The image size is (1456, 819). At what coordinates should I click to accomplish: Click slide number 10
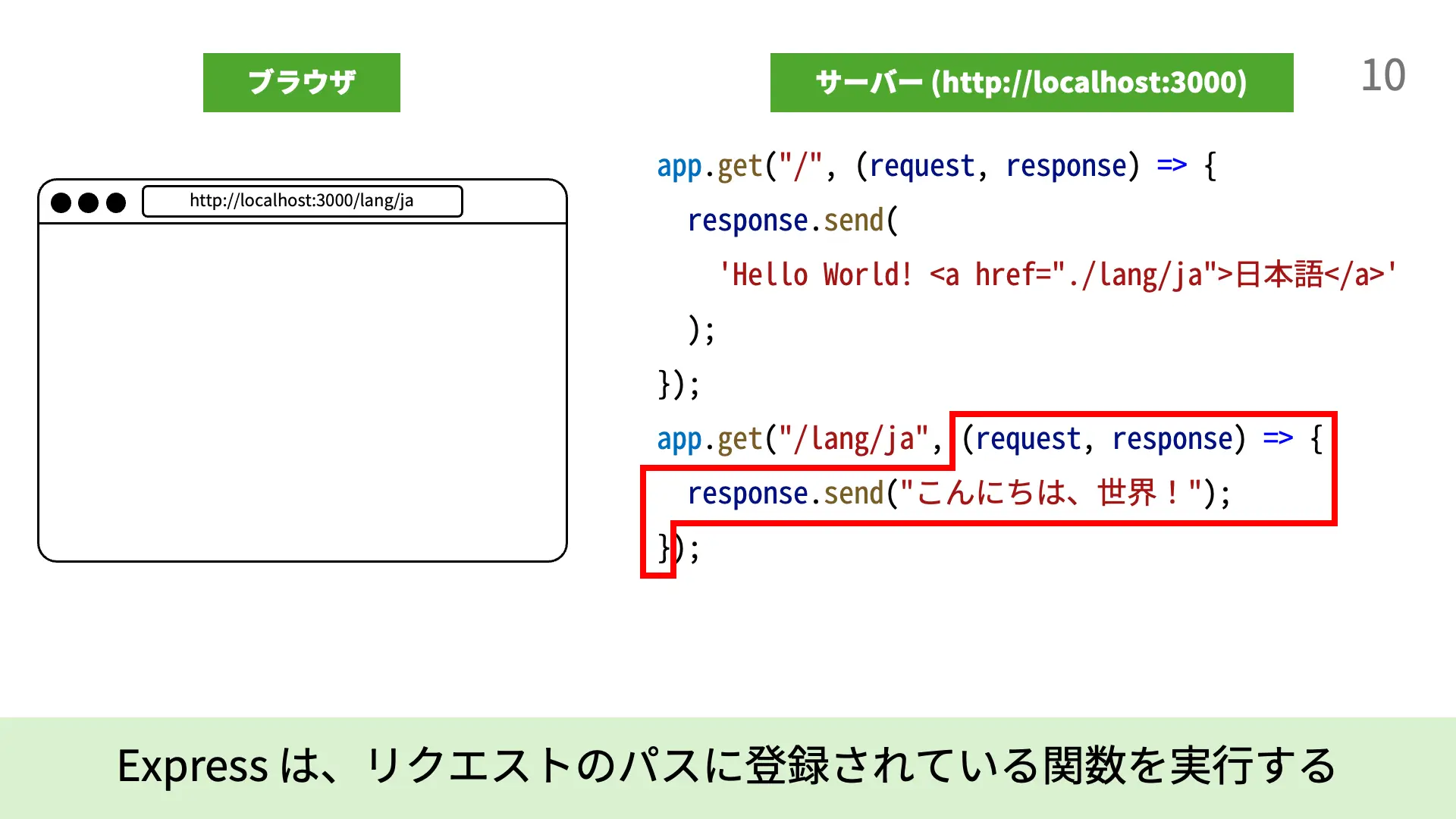[x=1382, y=76]
